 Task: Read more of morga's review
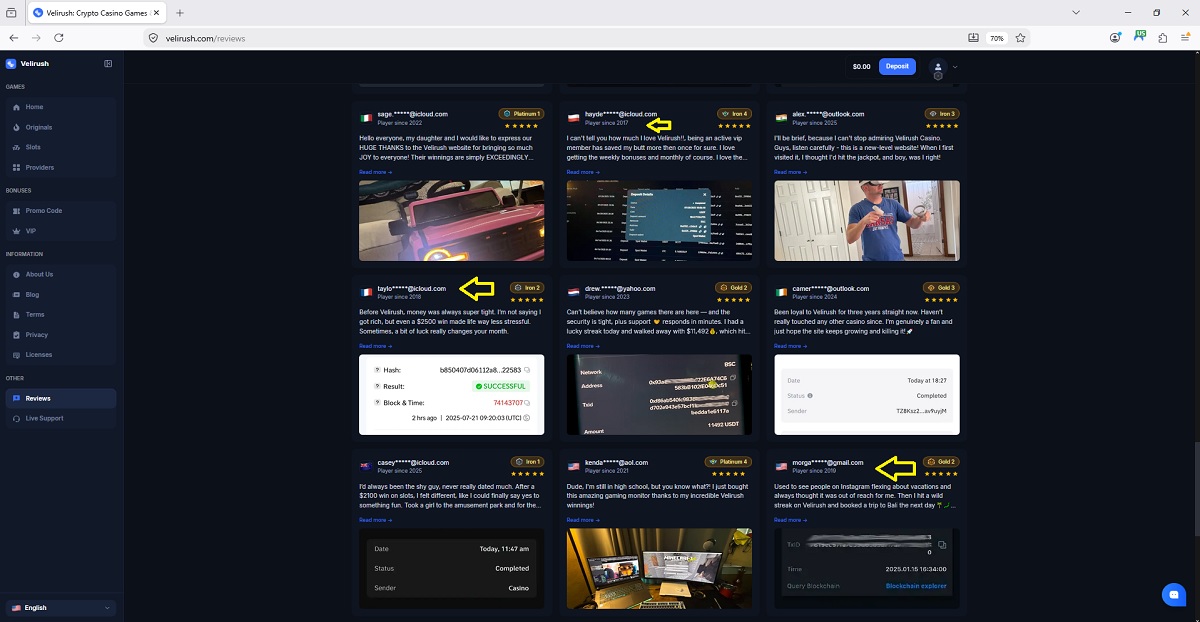[791, 520]
